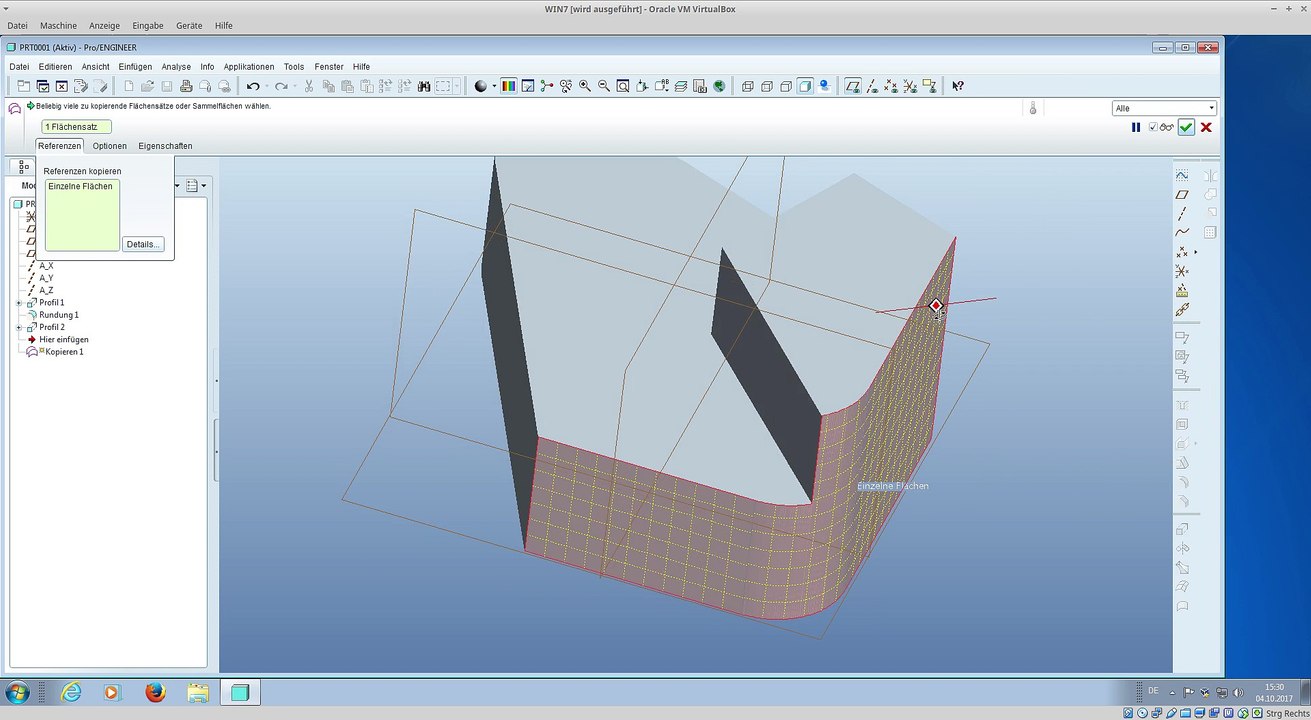Click the zoom-in magnifier icon
Screen dimensions: 1311x720
[x=585, y=87]
